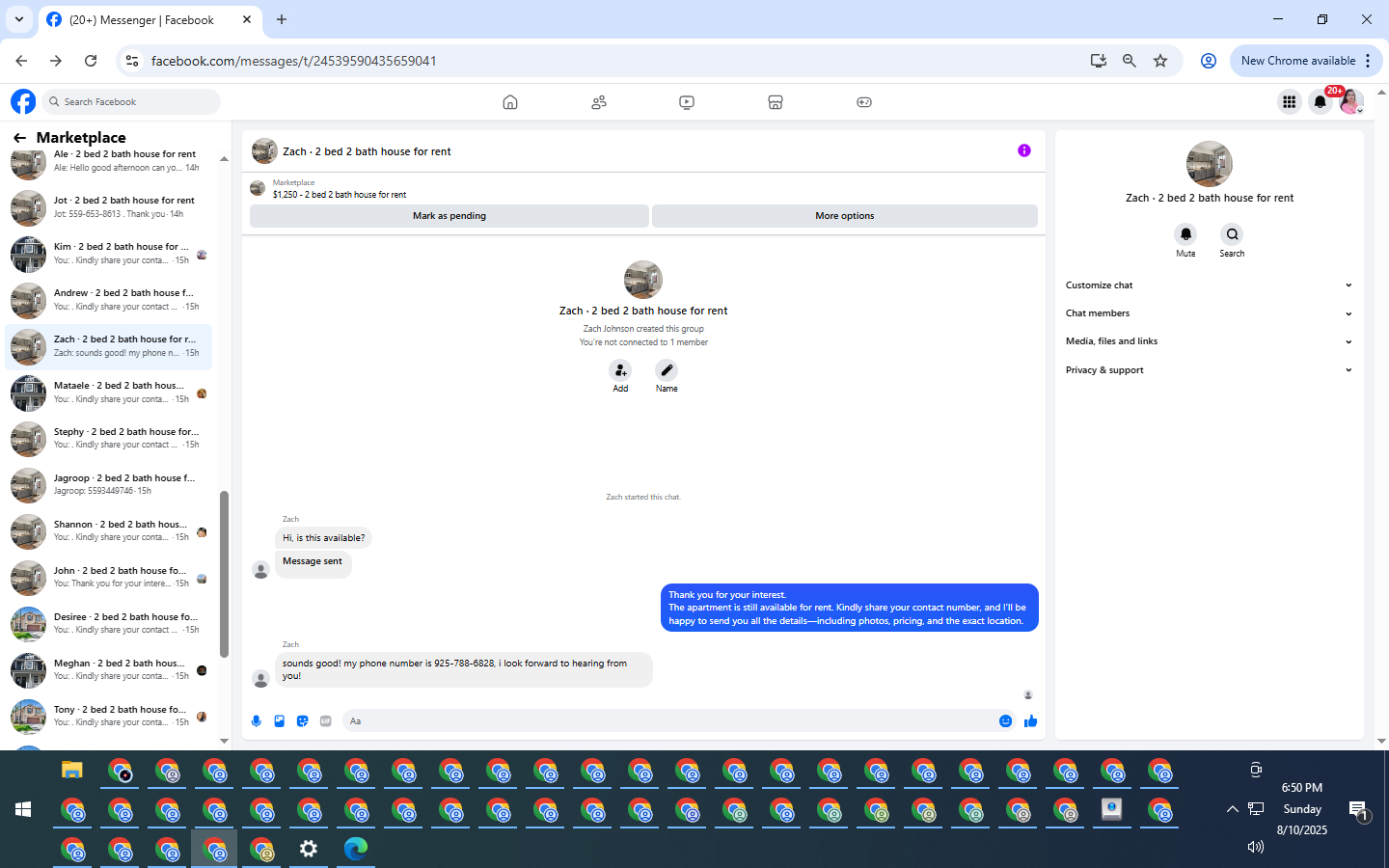This screenshot has width=1389, height=868.
Task: Click Zach's group photo in right panel
Action: [1209, 164]
